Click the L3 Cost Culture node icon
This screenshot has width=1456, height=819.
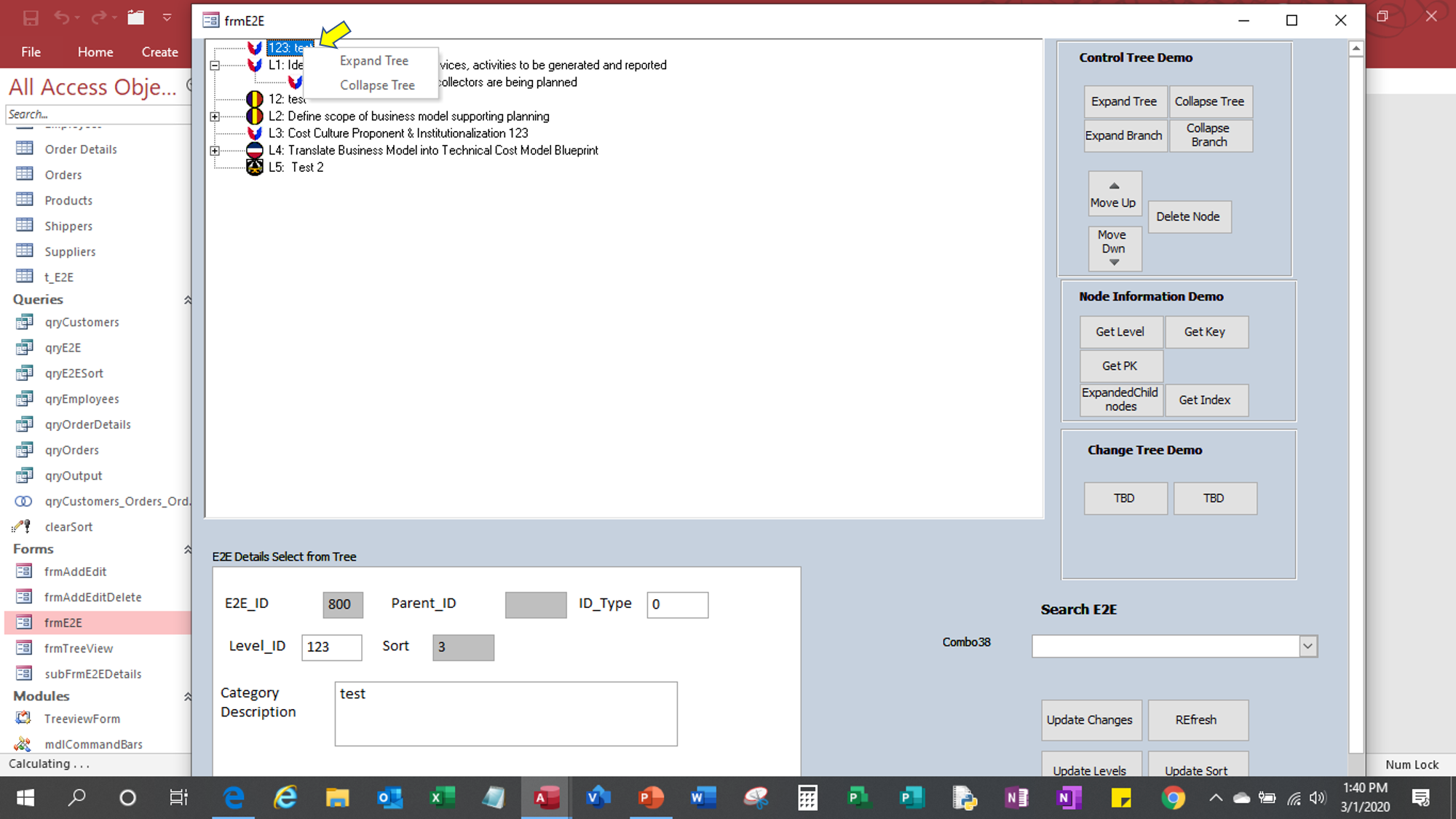pos(255,133)
